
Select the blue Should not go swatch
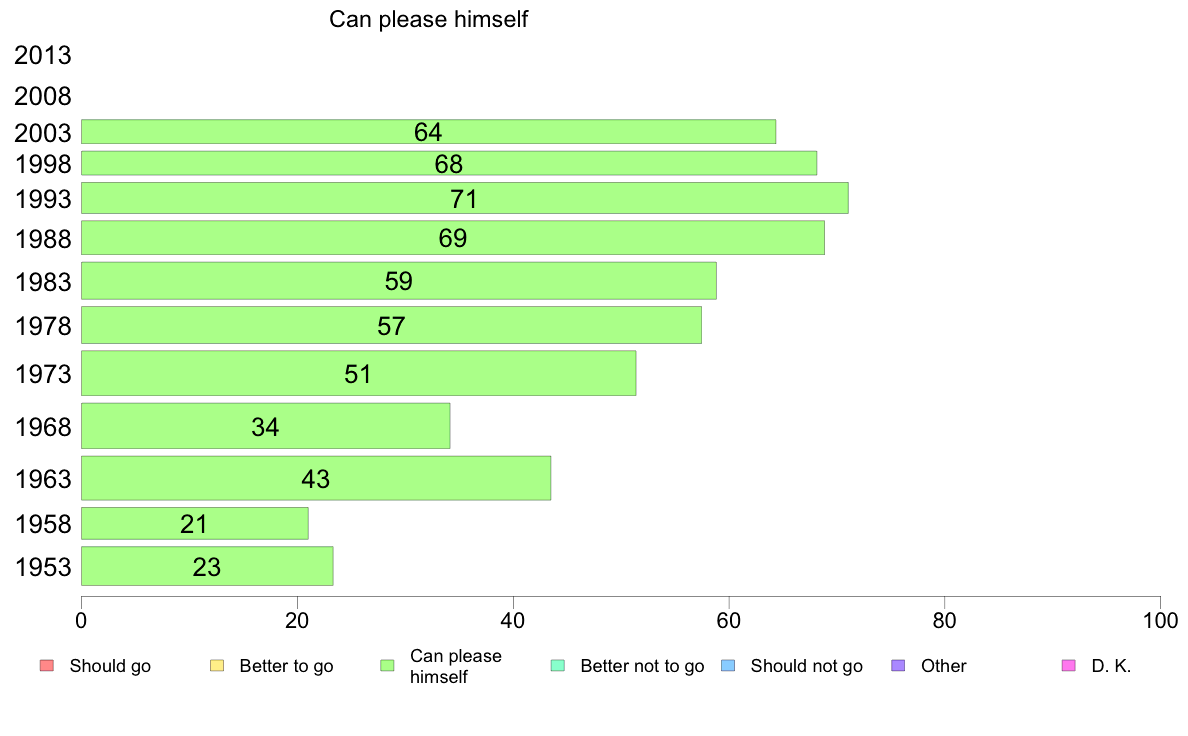[x=728, y=666]
